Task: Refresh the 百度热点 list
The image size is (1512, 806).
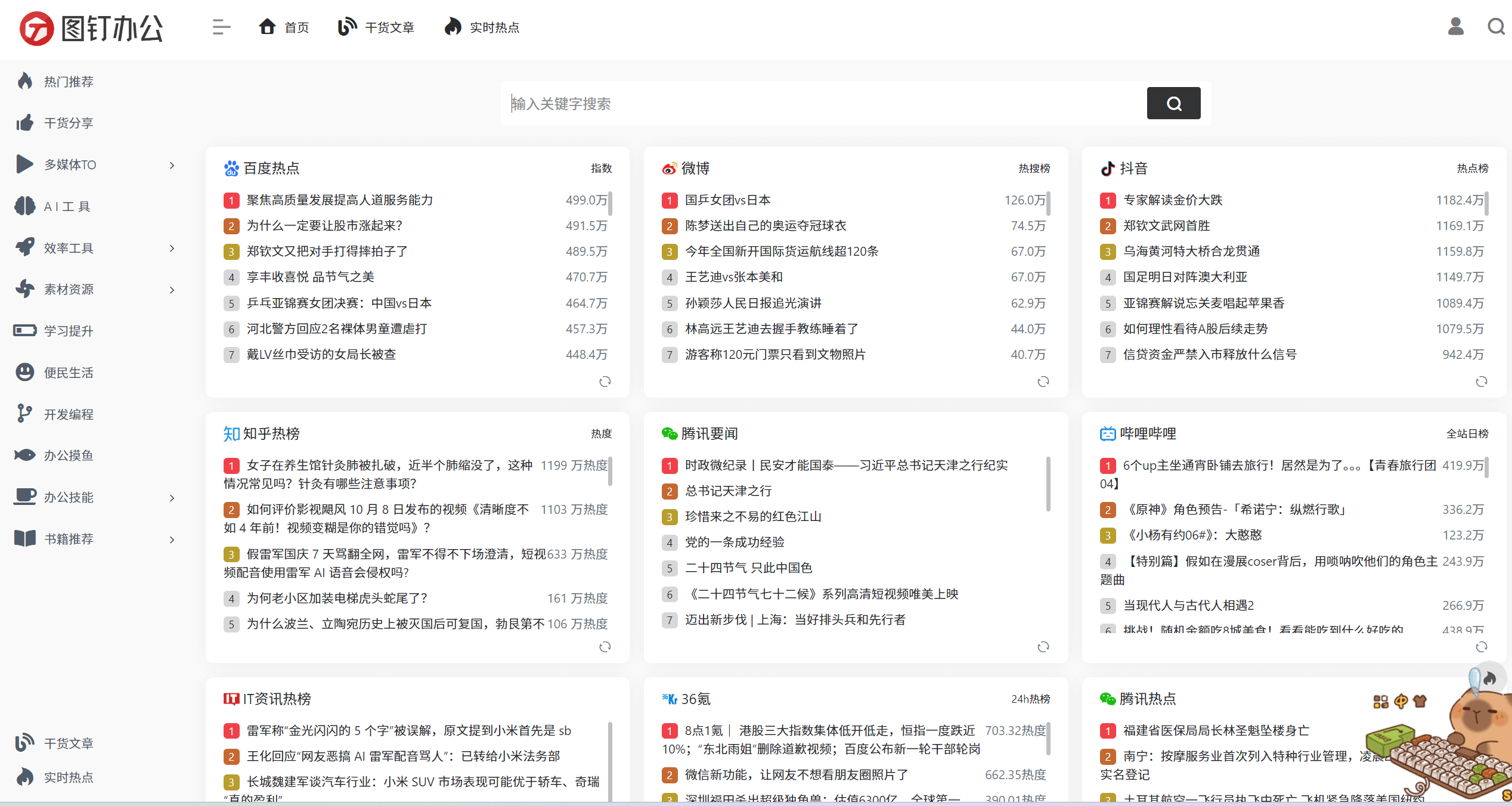Action: pos(605,382)
